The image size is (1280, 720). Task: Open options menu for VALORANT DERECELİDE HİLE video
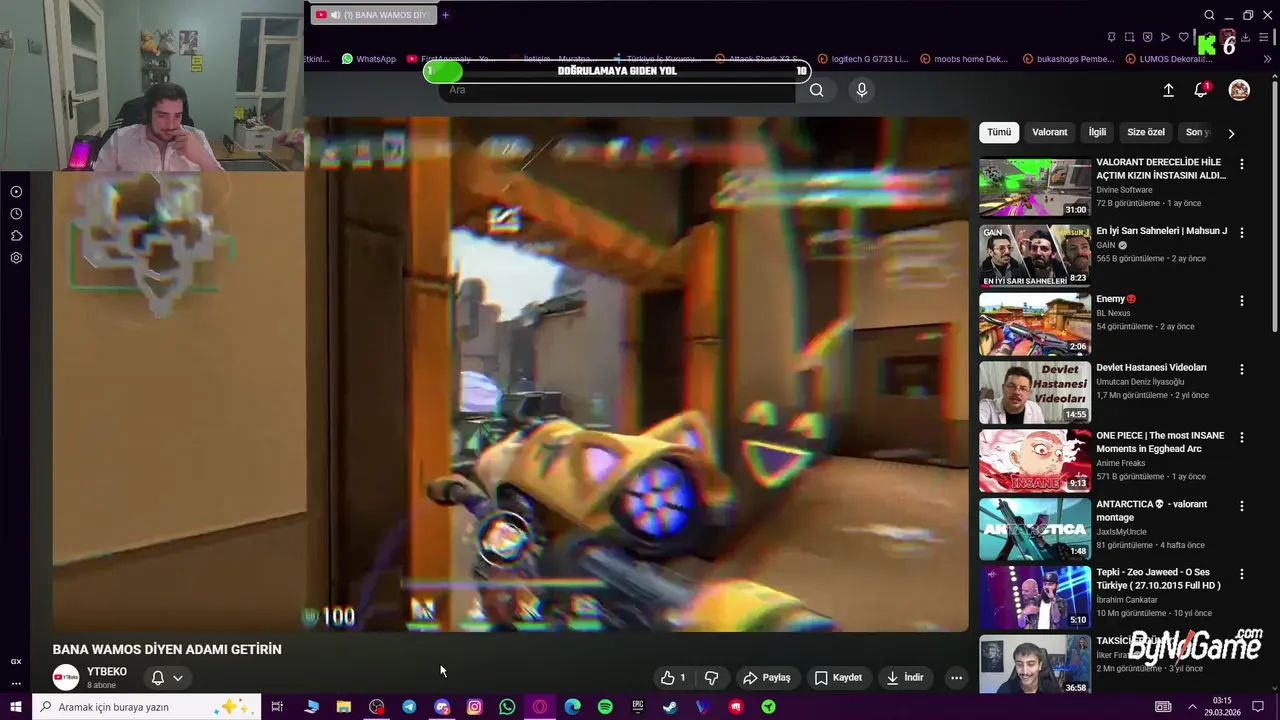[1242, 164]
